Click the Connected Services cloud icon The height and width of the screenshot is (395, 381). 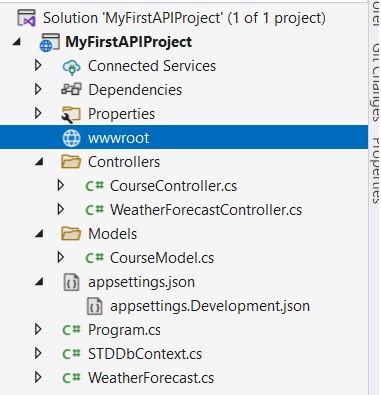pos(71,66)
